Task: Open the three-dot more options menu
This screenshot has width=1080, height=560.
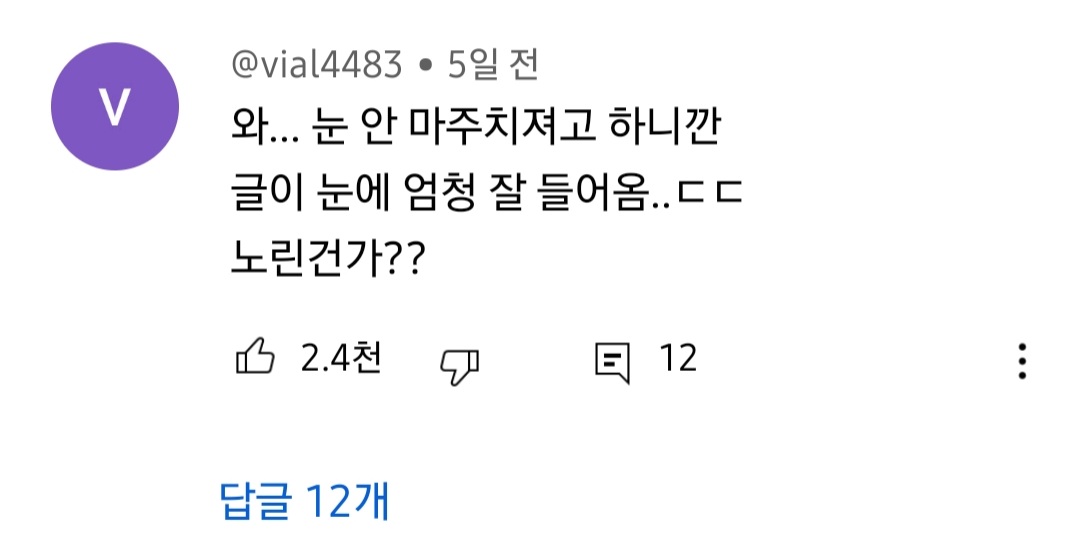Action: point(1021,361)
